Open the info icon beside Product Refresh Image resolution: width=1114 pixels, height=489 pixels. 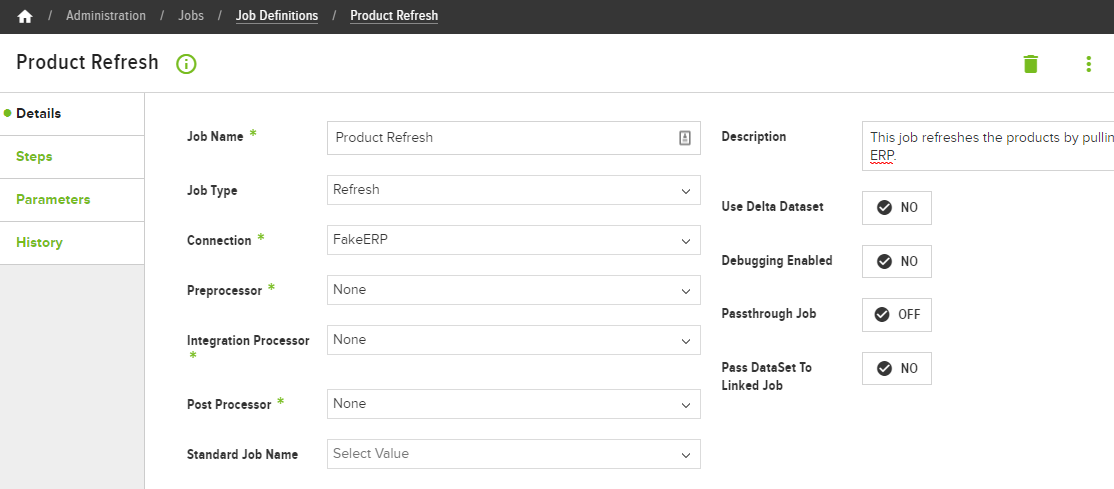pyautogui.click(x=186, y=64)
